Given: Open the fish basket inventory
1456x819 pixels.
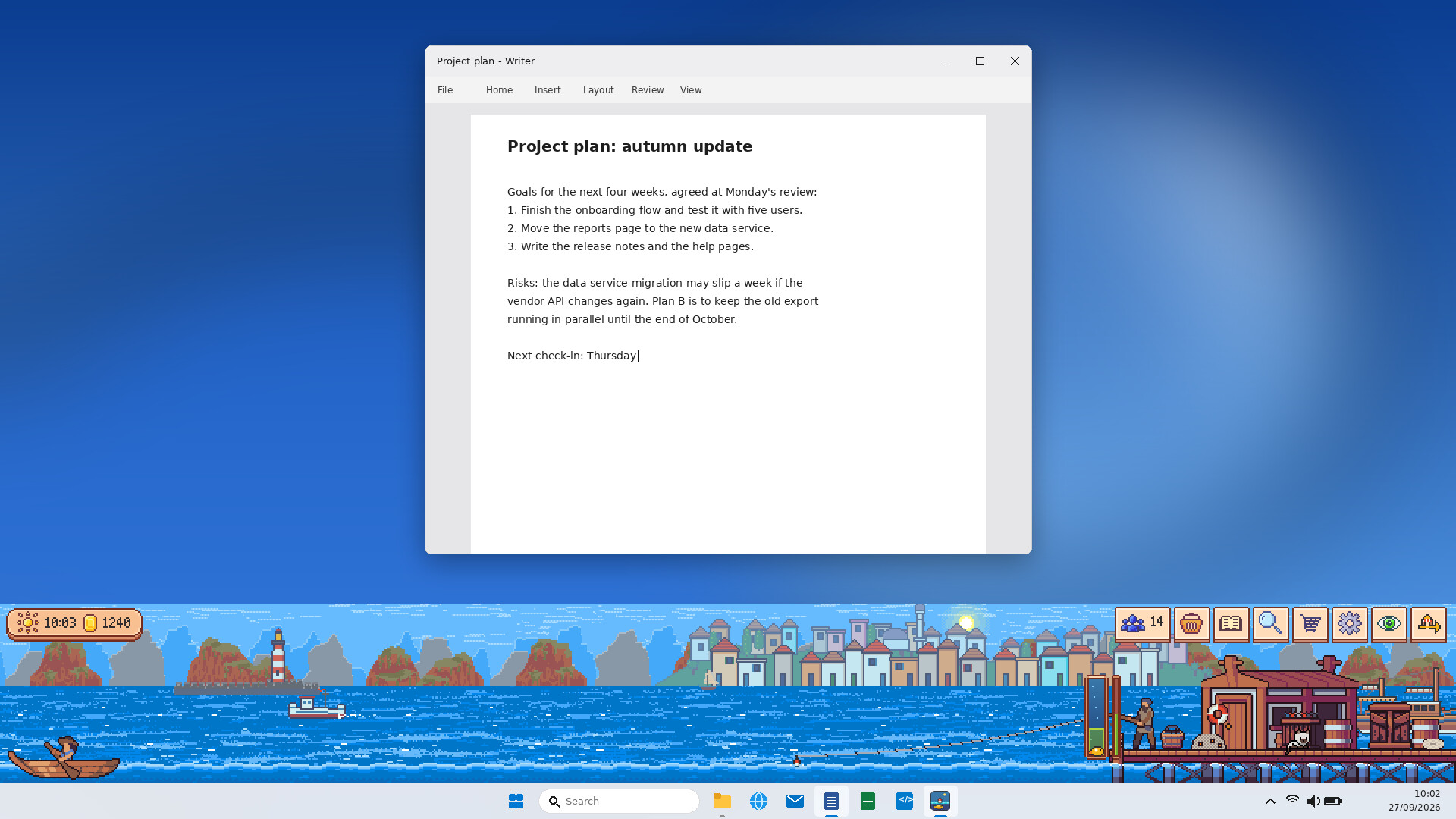Looking at the screenshot, I should 1191,624.
